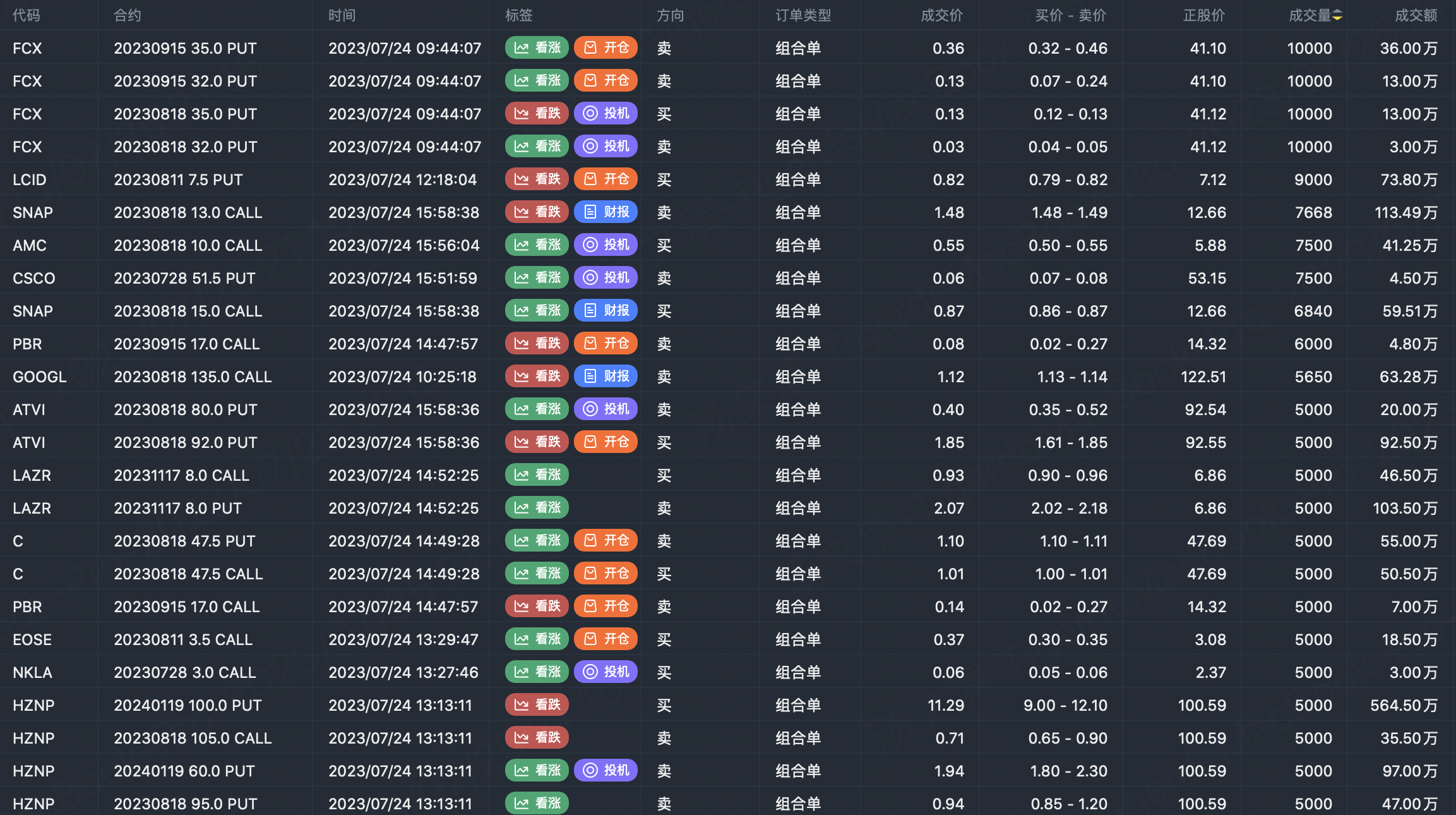The width and height of the screenshot is (1456, 815).
Task: Select the EOSE ticker code
Action: point(32,640)
